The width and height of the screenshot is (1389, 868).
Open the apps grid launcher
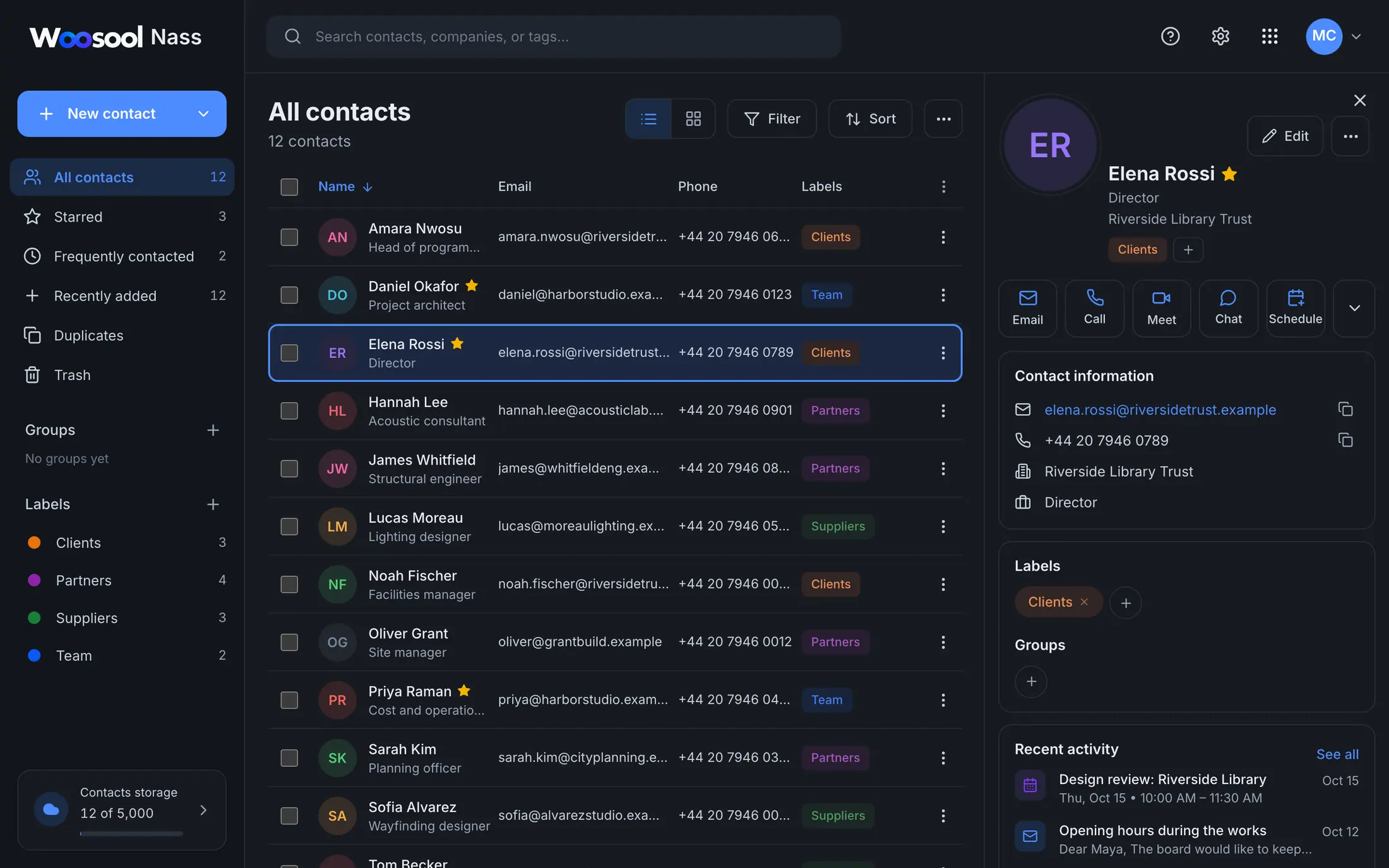1270,37
